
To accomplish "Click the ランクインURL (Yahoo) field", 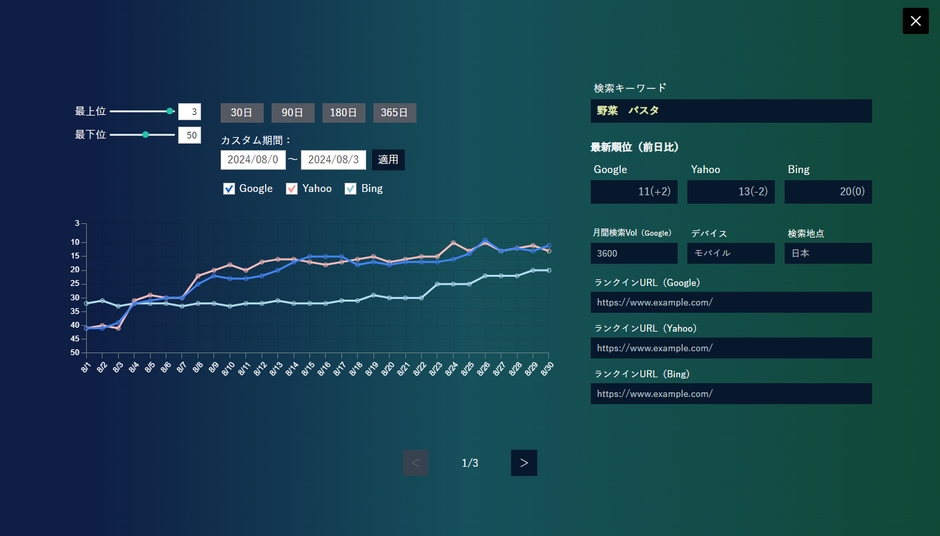I will 731,348.
